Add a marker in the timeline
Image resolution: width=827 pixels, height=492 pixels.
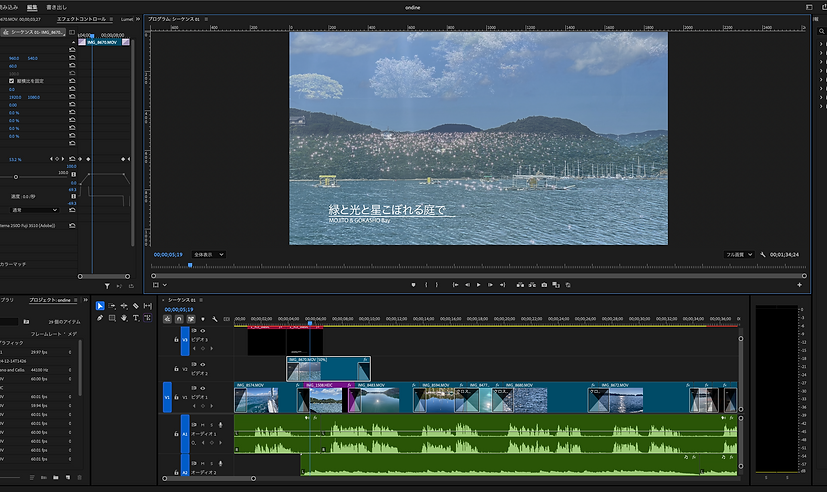tap(203, 319)
